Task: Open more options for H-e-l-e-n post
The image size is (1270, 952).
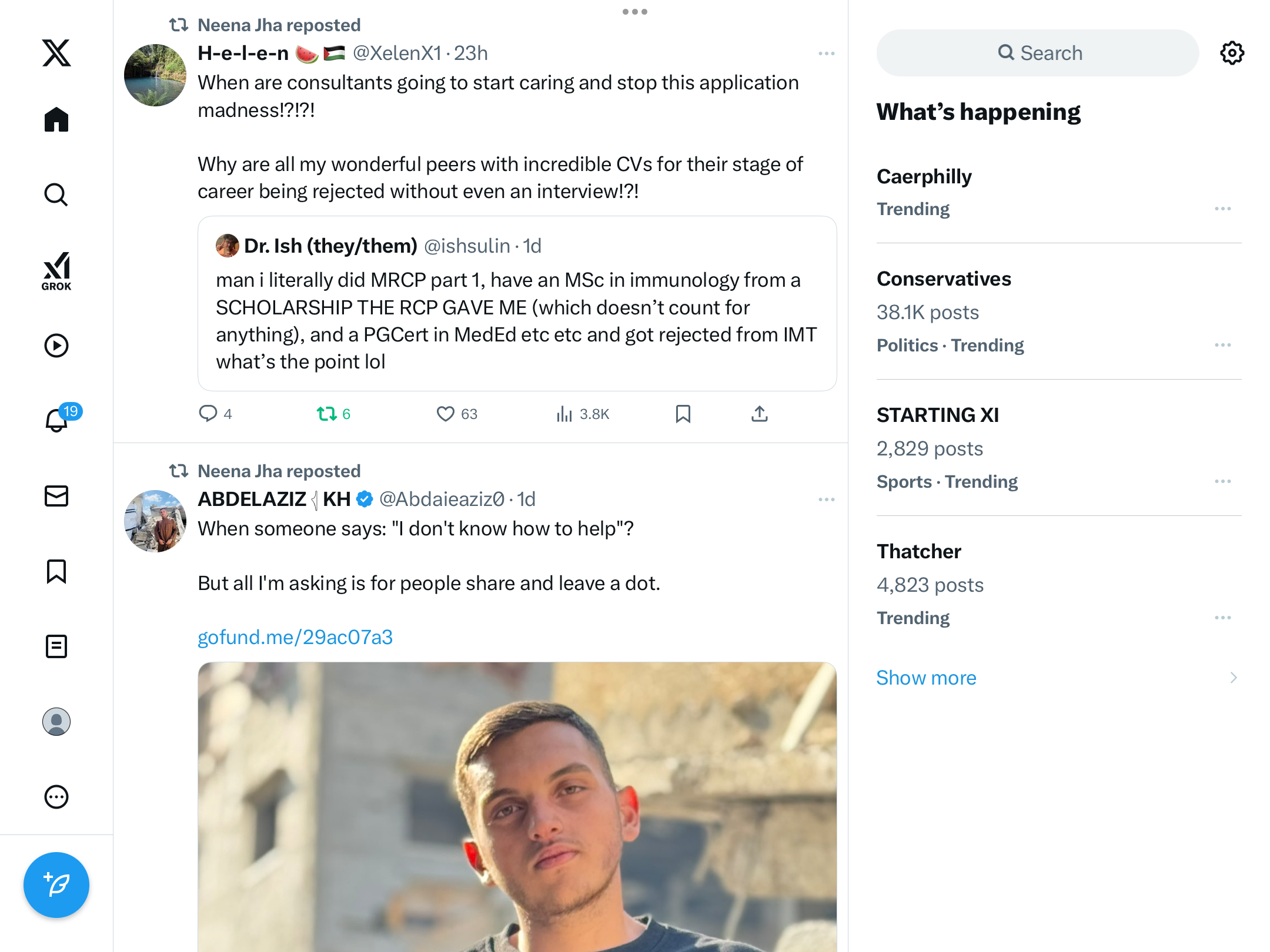Action: point(826,53)
